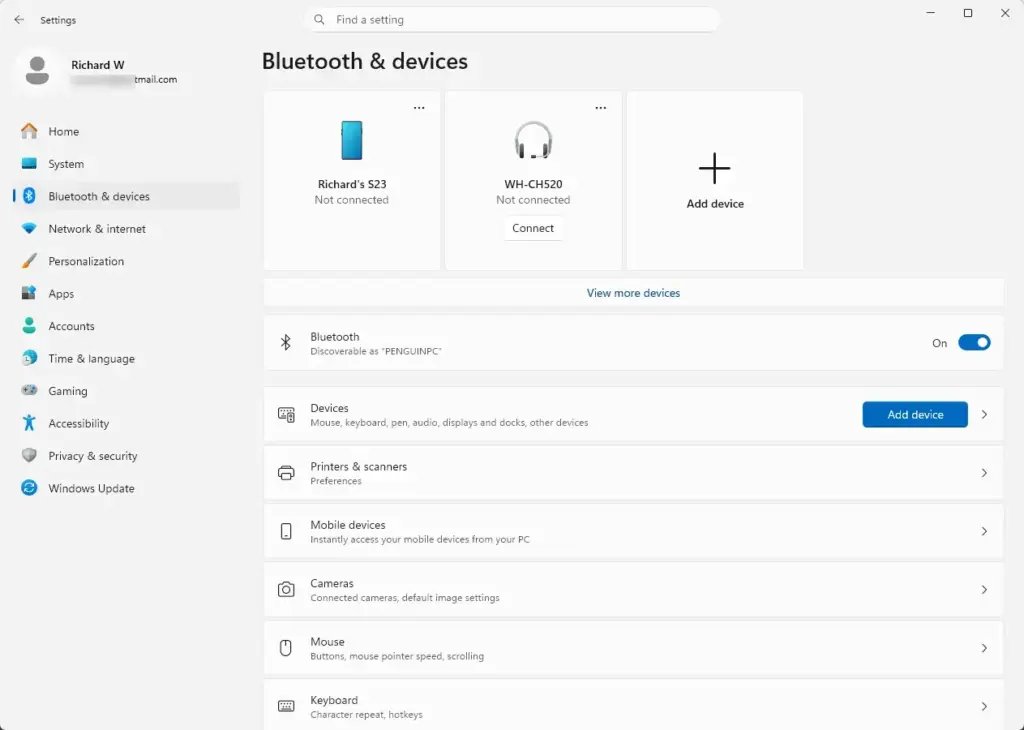Click the Time & language sidebar label
The height and width of the screenshot is (730, 1024).
(x=91, y=358)
